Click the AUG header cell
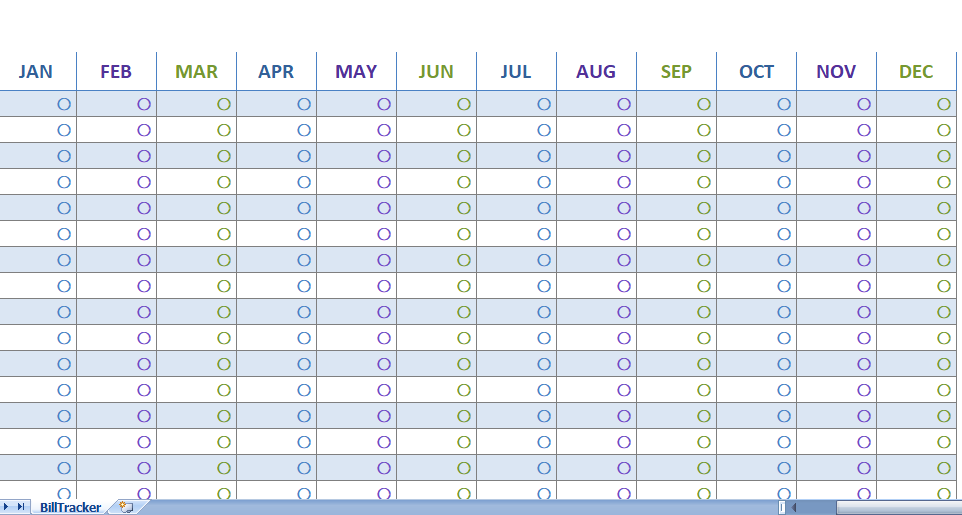Screen dimensions: 962x515 click(x=596, y=72)
